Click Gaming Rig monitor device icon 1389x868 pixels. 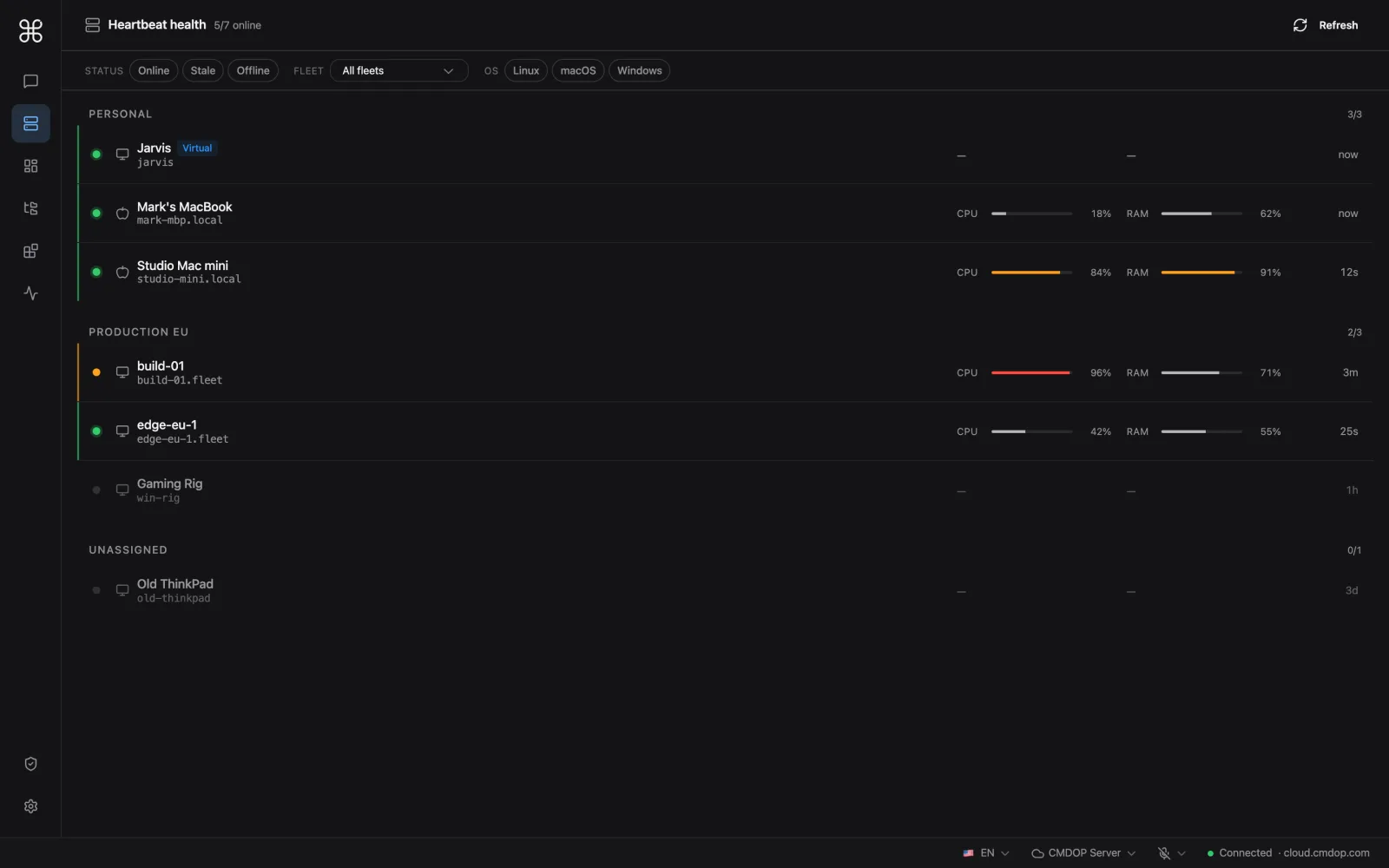pos(122,490)
